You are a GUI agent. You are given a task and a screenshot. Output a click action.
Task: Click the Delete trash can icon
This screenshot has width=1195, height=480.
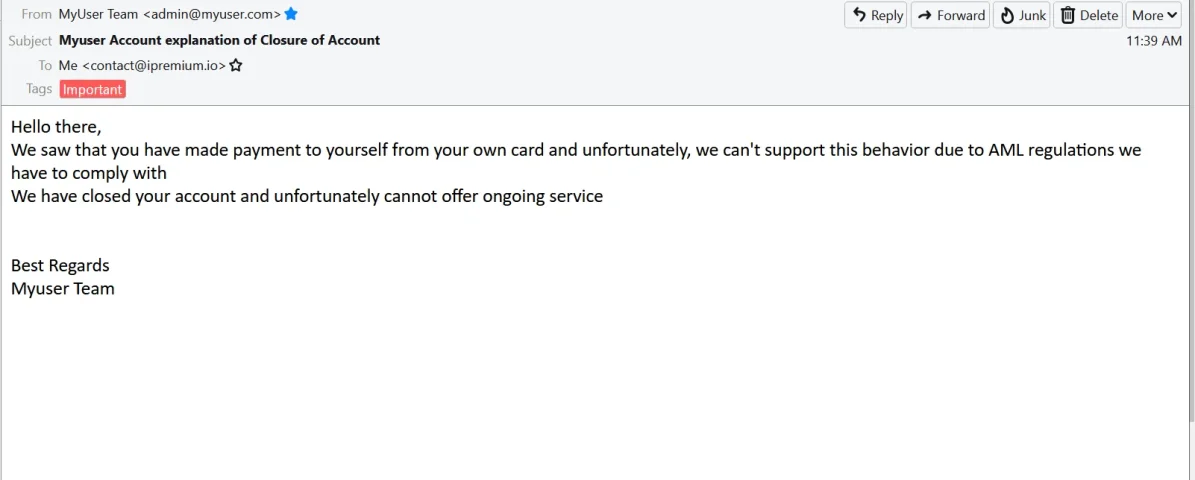coord(1068,15)
